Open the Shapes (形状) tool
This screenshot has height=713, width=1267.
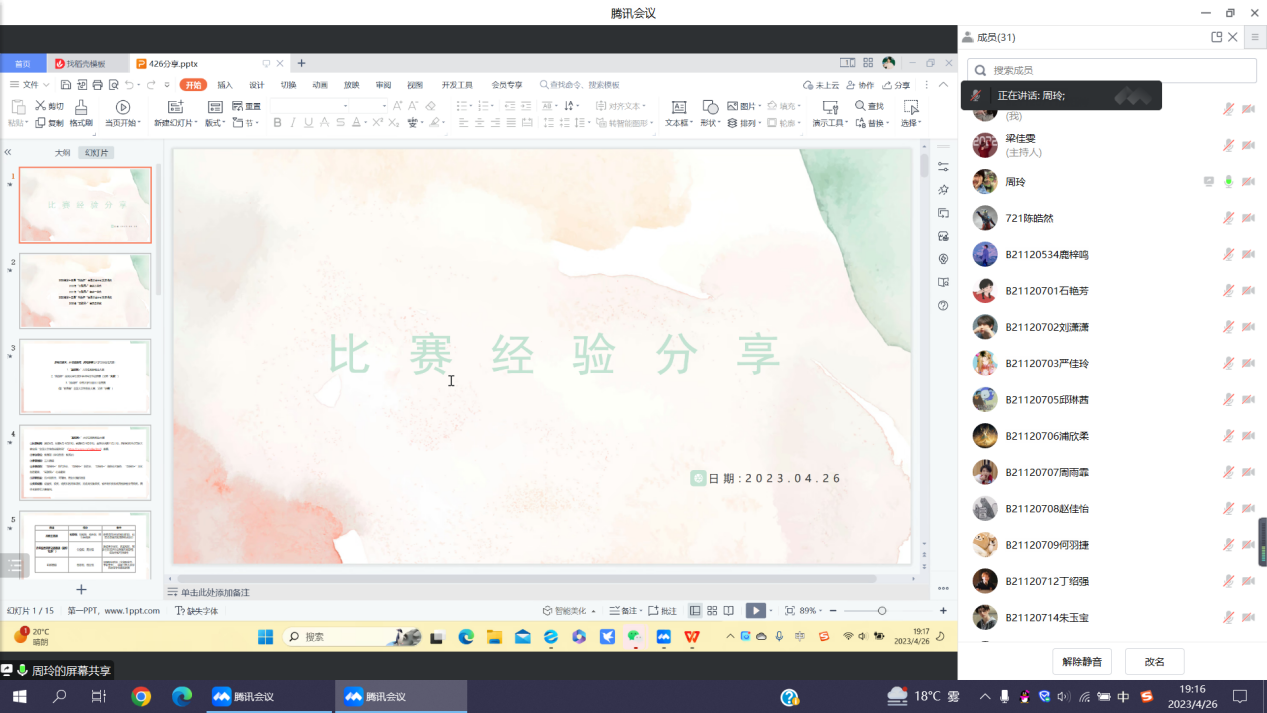(x=710, y=108)
